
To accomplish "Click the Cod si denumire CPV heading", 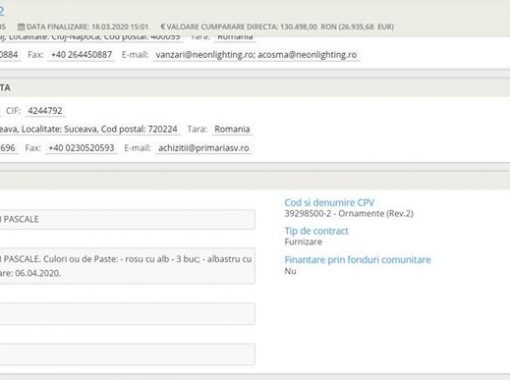I will click(x=329, y=202).
